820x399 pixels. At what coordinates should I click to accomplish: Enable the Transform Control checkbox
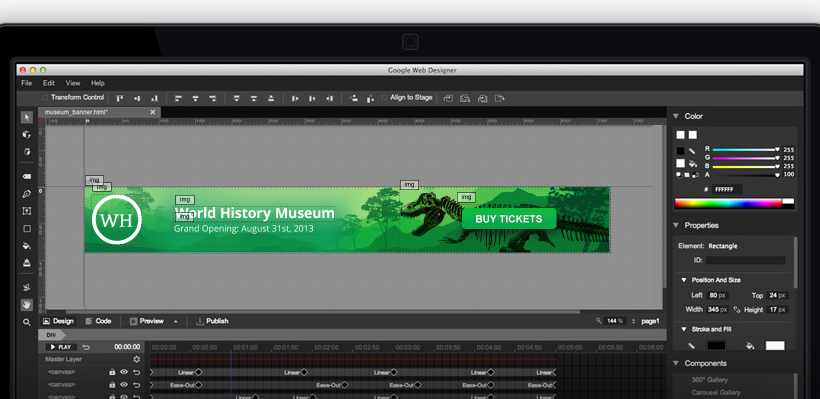(45, 97)
